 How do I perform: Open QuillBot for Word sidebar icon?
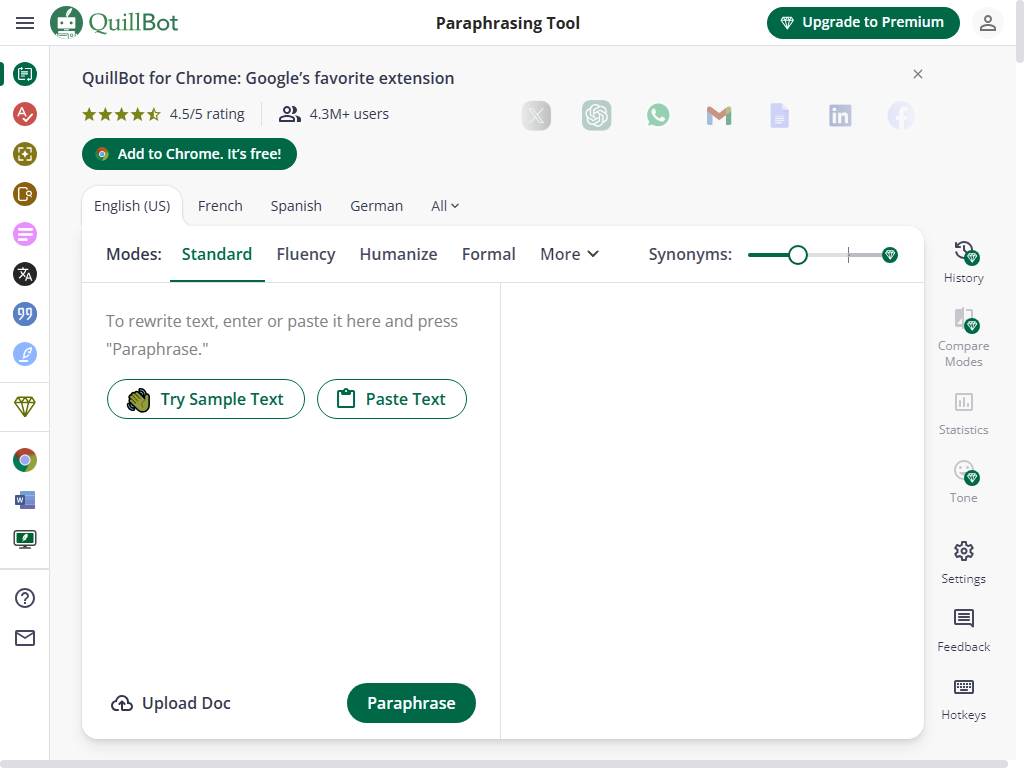(x=25, y=500)
